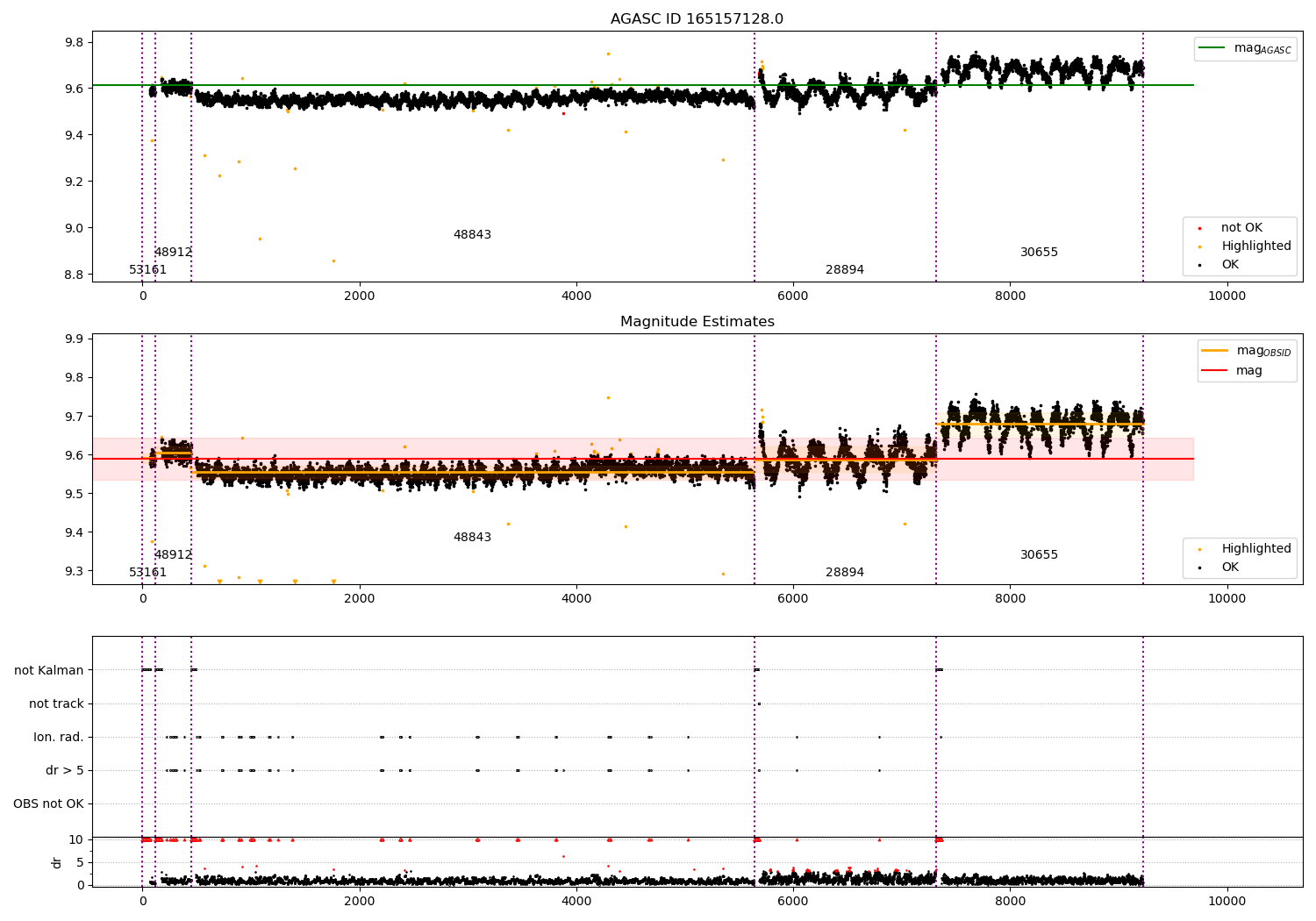Select OBSID label 28894 in the top plot
The width and height of the screenshot is (1316, 921).
(x=845, y=270)
